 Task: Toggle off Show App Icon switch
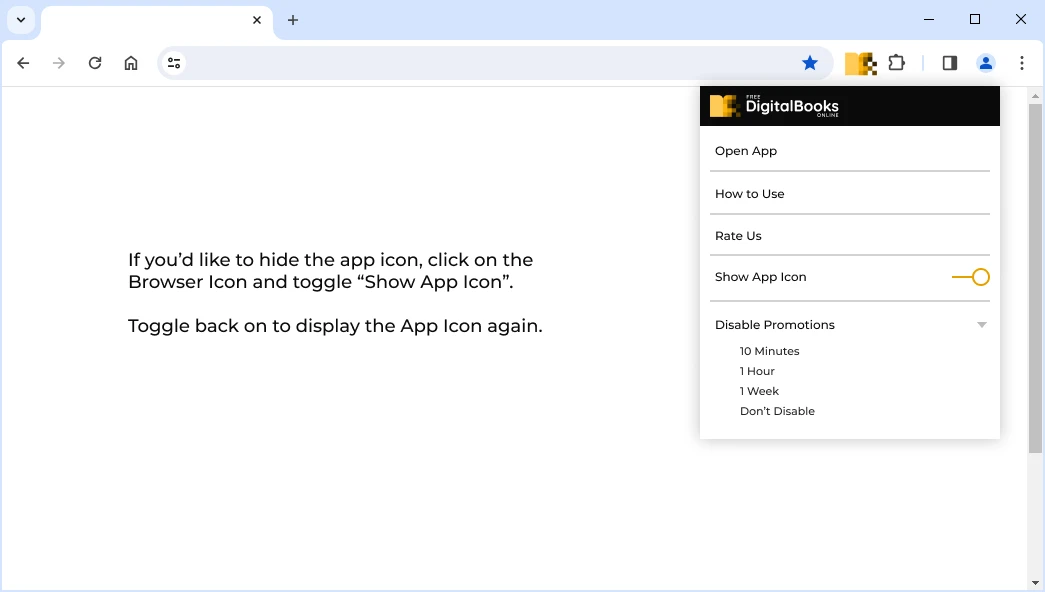tap(971, 277)
